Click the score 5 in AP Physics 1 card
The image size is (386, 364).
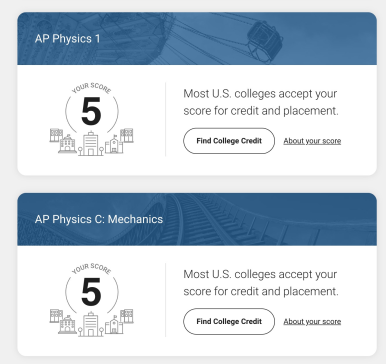tap(91, 111)
